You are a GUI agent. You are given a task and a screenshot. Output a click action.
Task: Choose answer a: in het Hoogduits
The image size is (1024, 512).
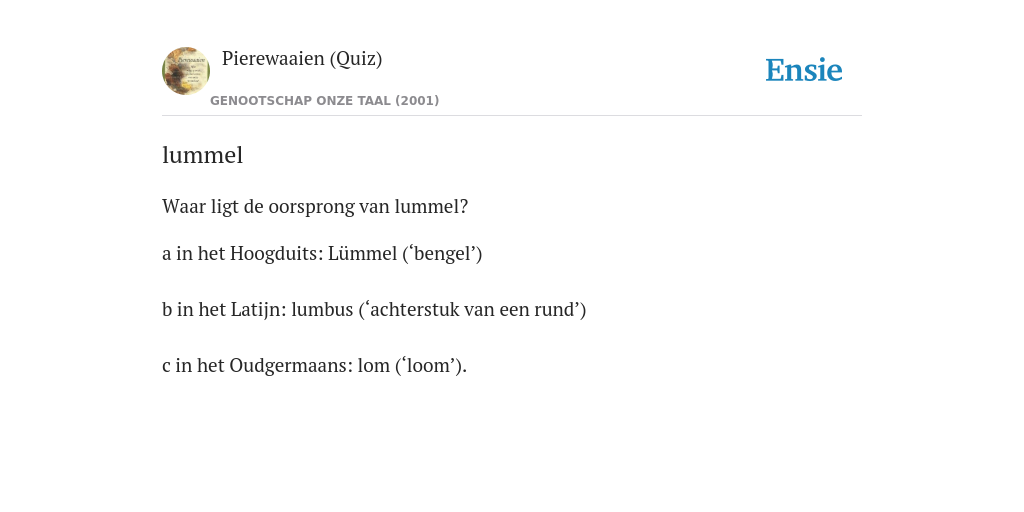(x=322, y=253)
